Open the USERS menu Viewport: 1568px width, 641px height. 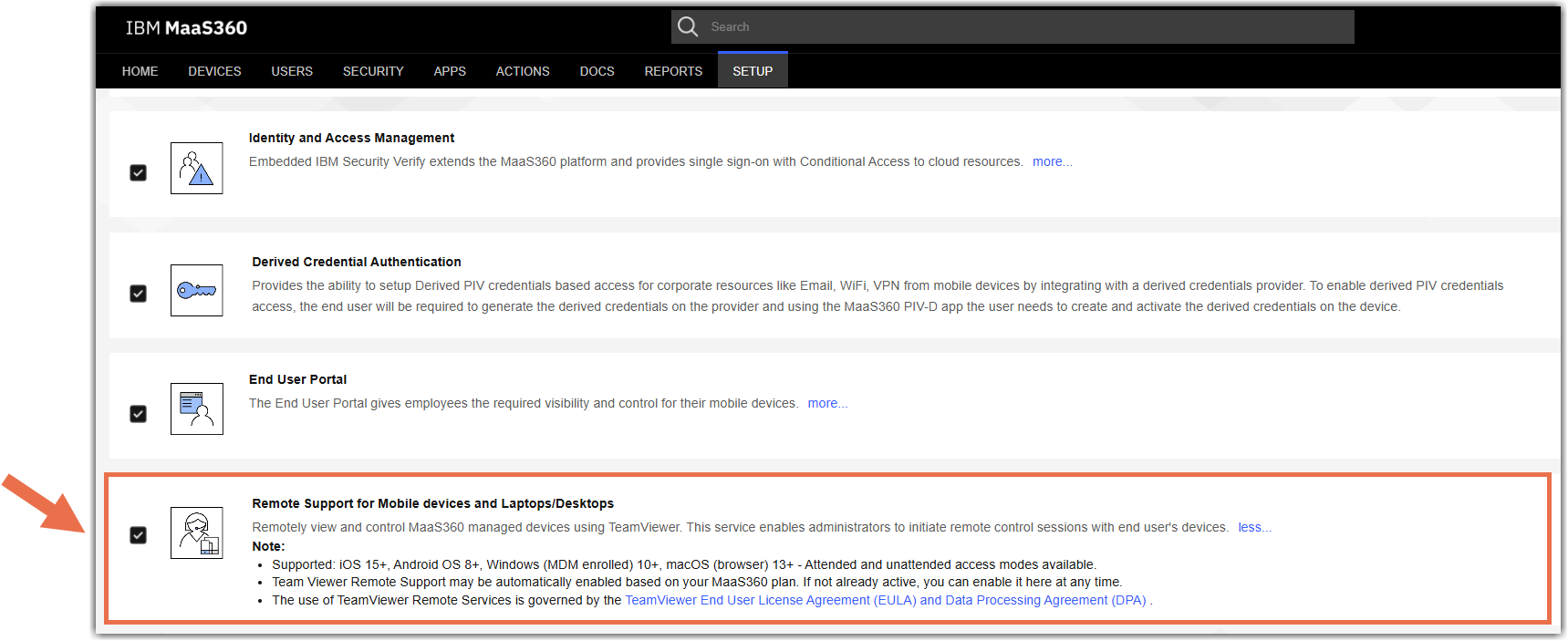(x=292, y=71)
